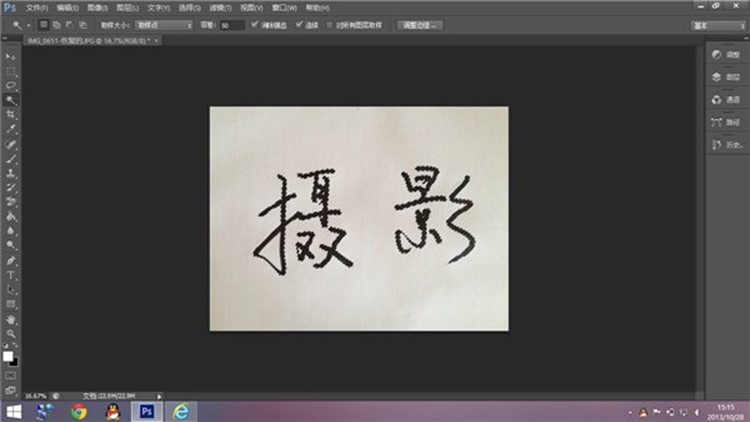Open the Paths (路径) panel
Viewport: 750px width, 422px height.
tap(726, 122)
